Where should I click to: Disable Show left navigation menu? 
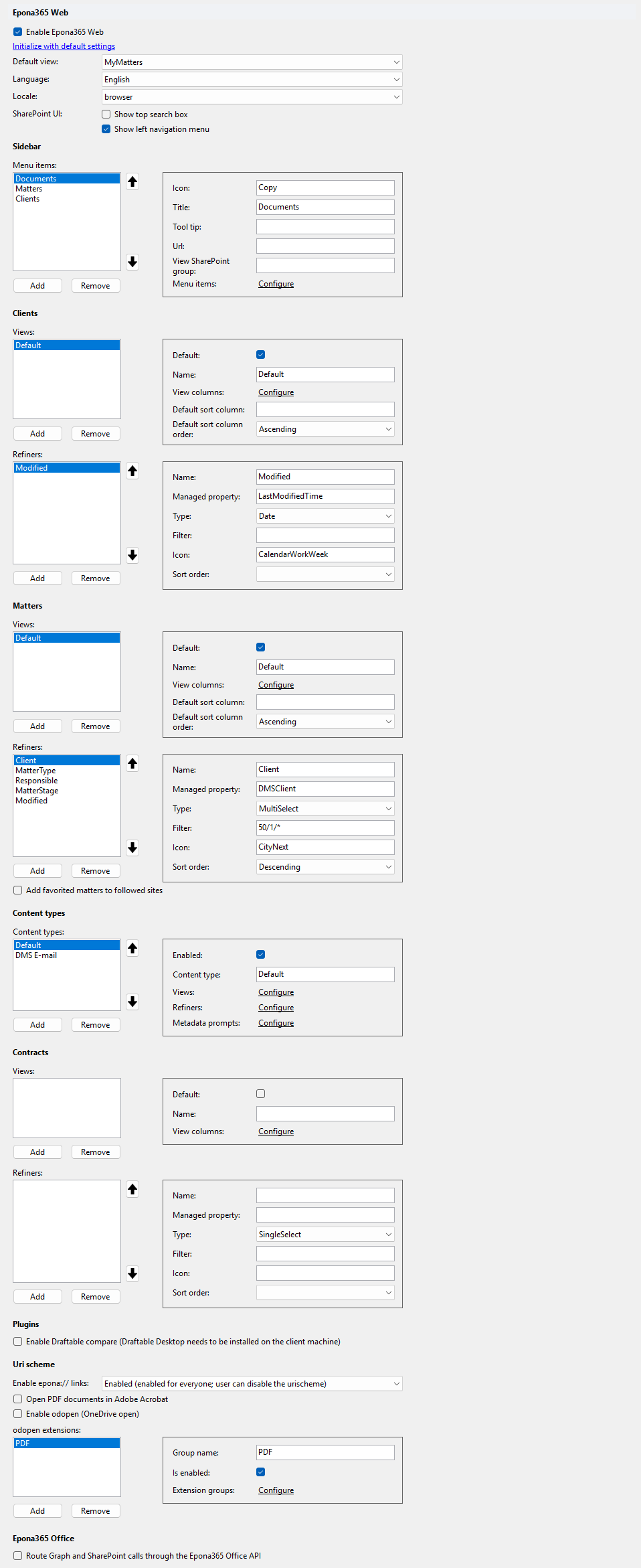tap(106, 129)
